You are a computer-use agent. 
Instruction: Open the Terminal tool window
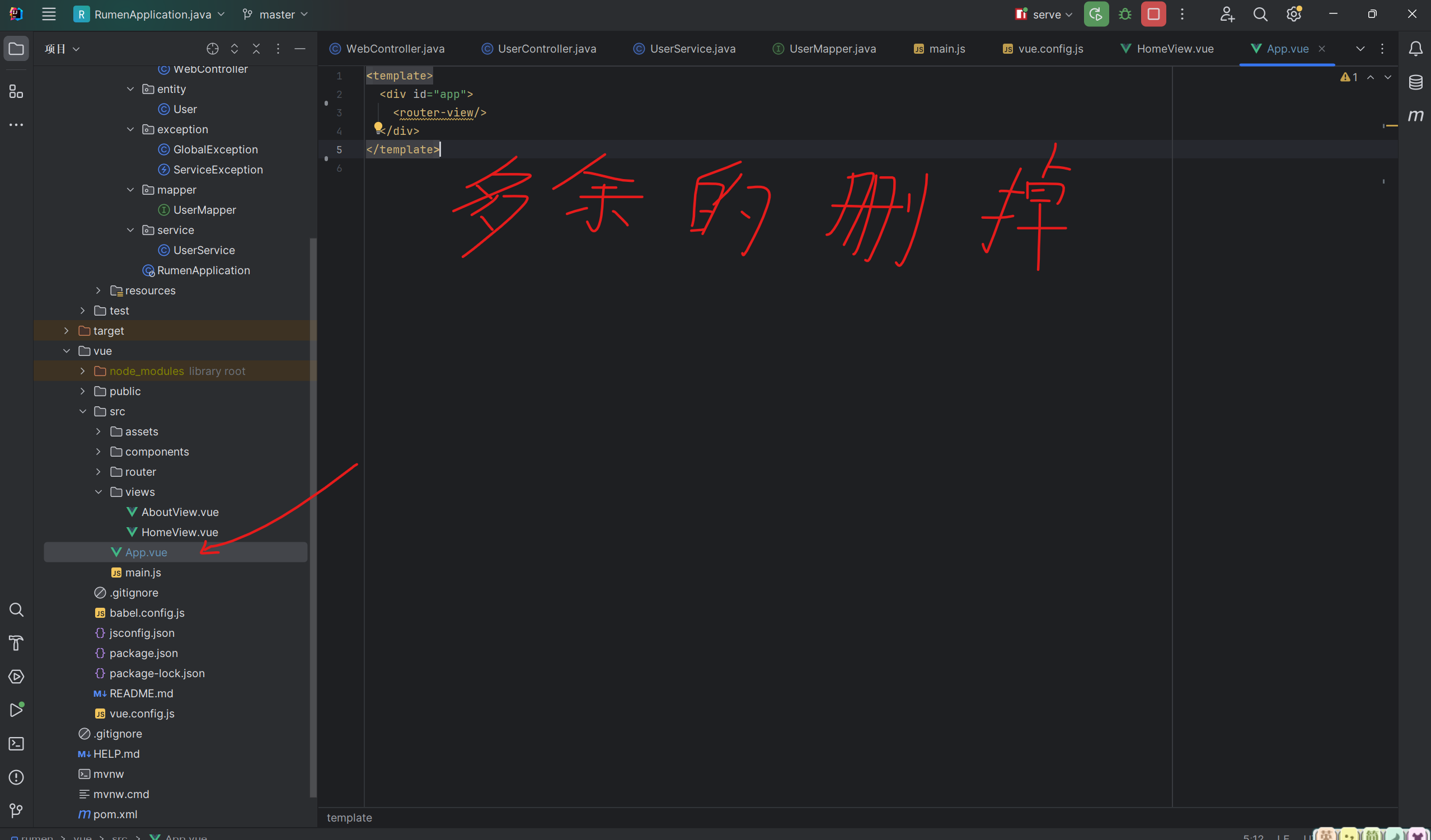[x=16, y=743]
